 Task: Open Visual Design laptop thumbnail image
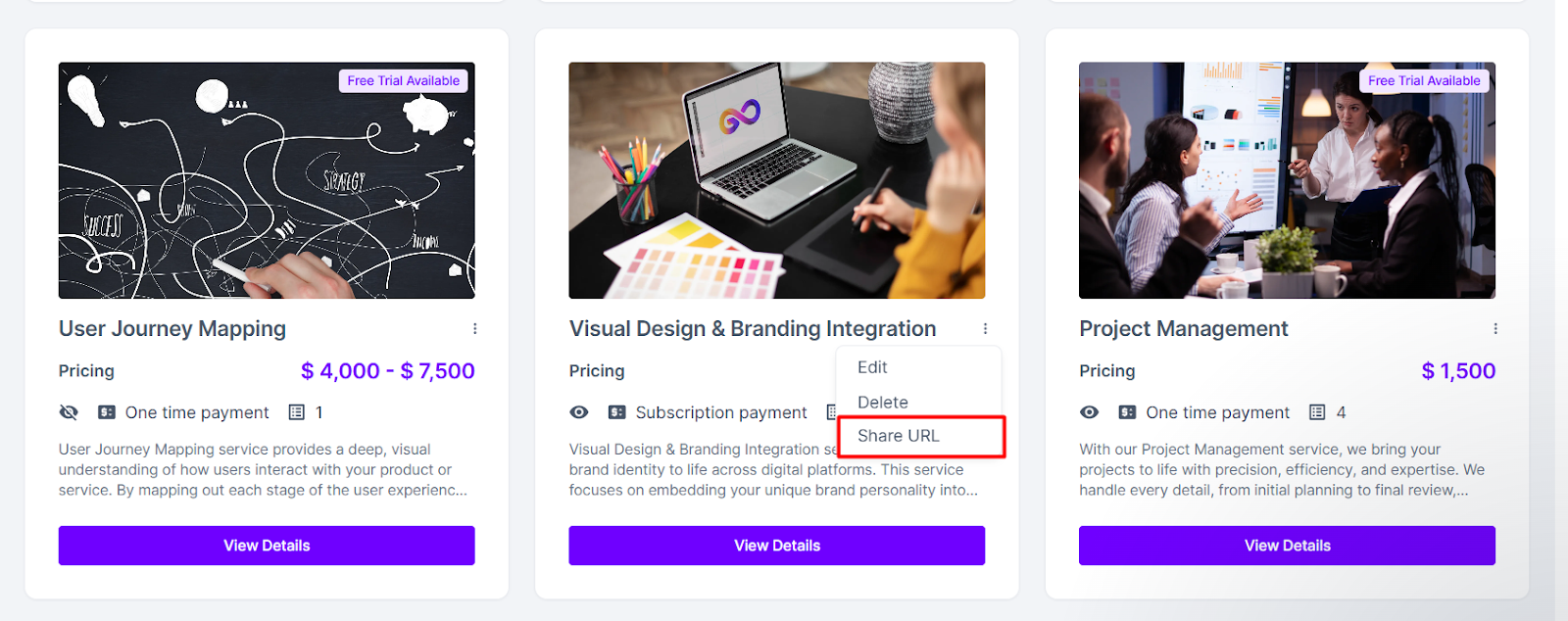776,180
